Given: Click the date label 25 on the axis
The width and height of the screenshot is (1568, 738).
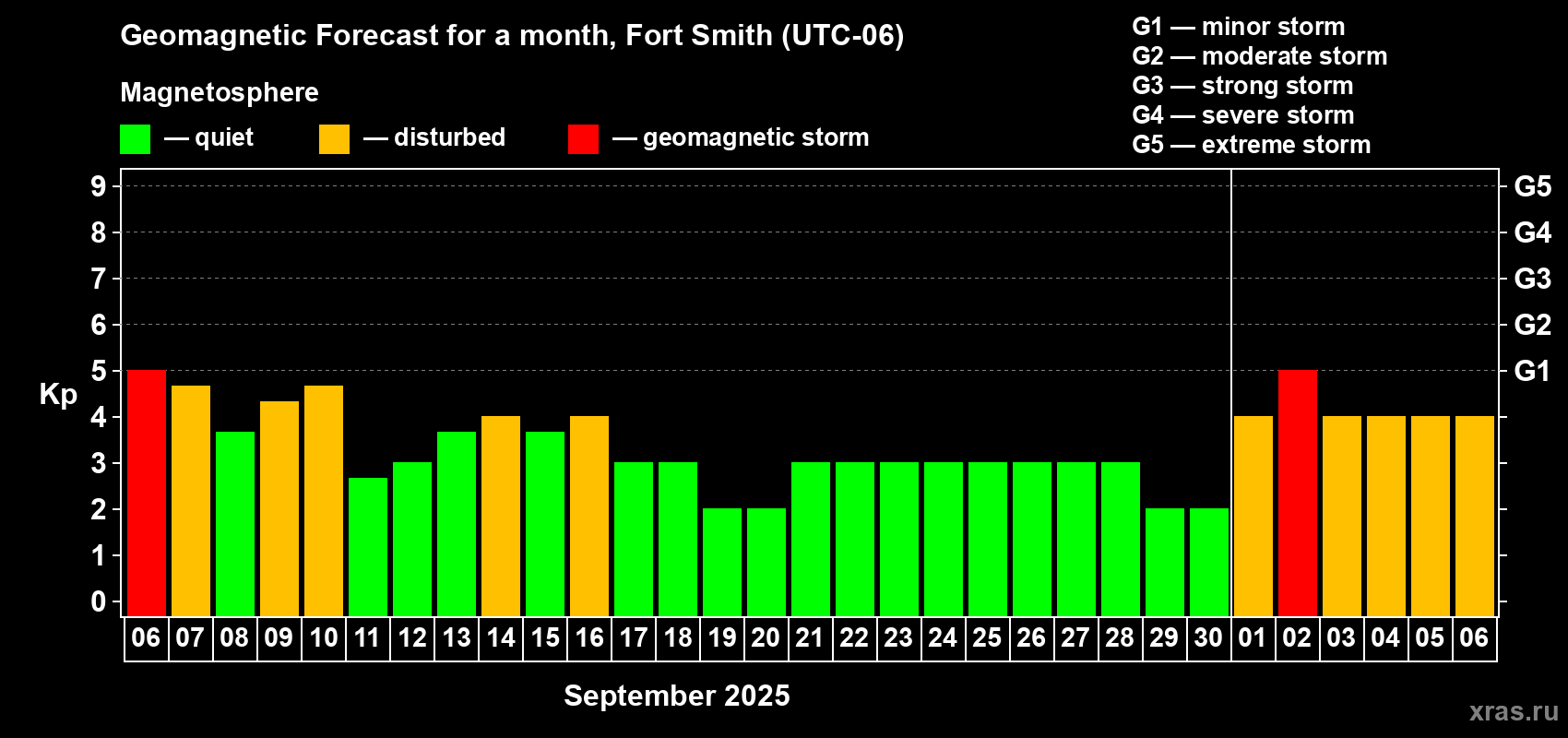Looking at the screenshot, I should pos(988,637).
